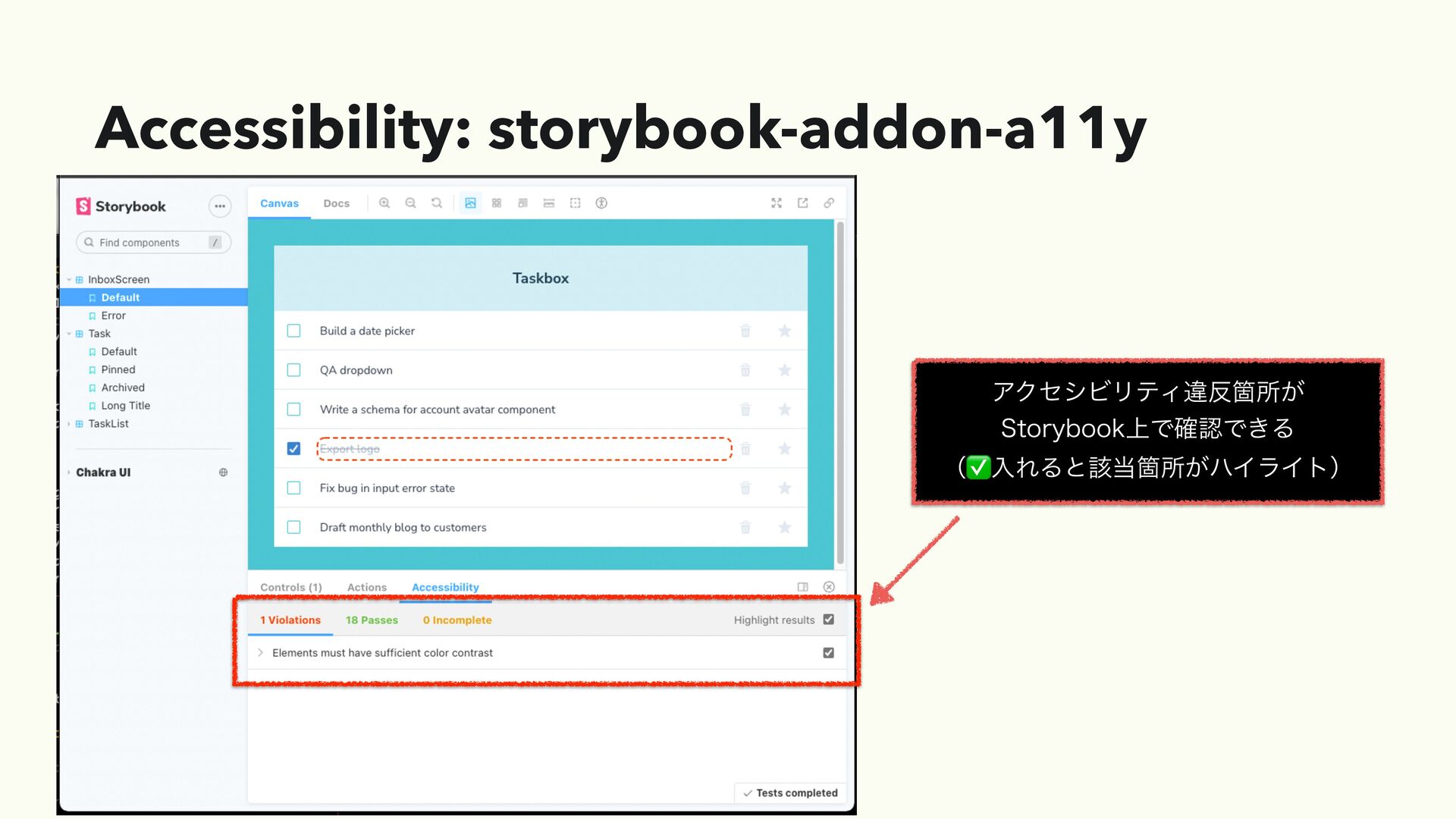
Task: Pin the Fix bug in input task
Action: tap(785, 488)
